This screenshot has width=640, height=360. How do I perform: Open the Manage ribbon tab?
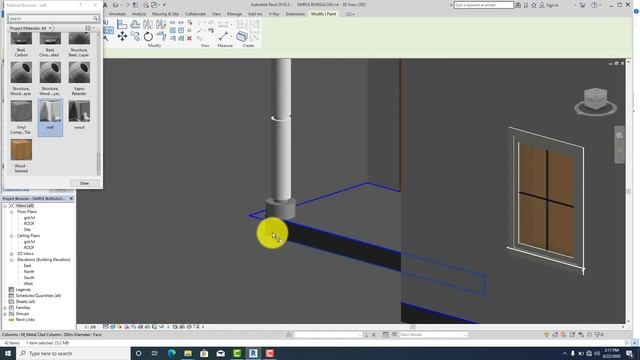pos(234,14)
